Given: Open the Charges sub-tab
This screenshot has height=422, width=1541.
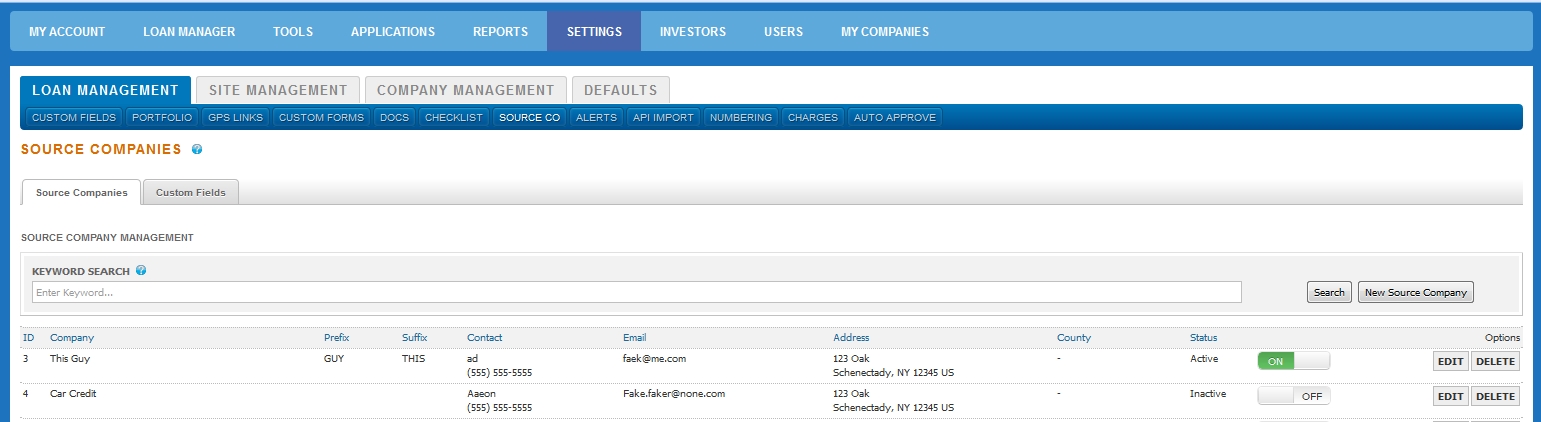Looking at the screenshot, I should (x=812, y=118).
